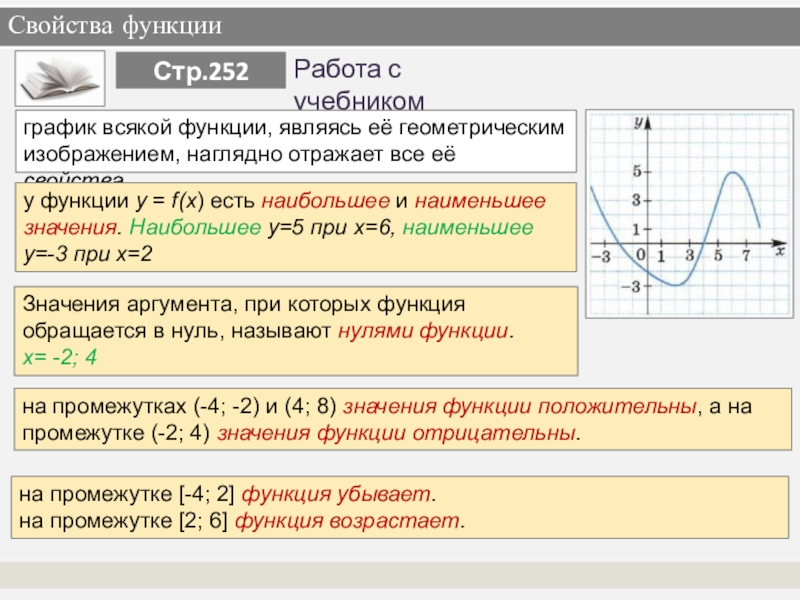Click the number 7 on the x-axis
This screenshot has height=600, width=800.
pos(746,257)
